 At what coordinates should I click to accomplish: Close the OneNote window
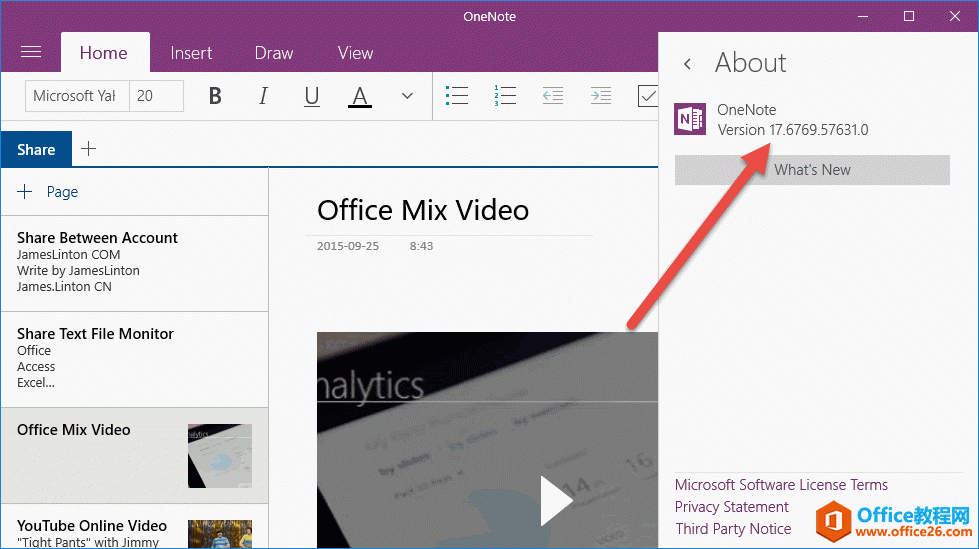point(955,16)
